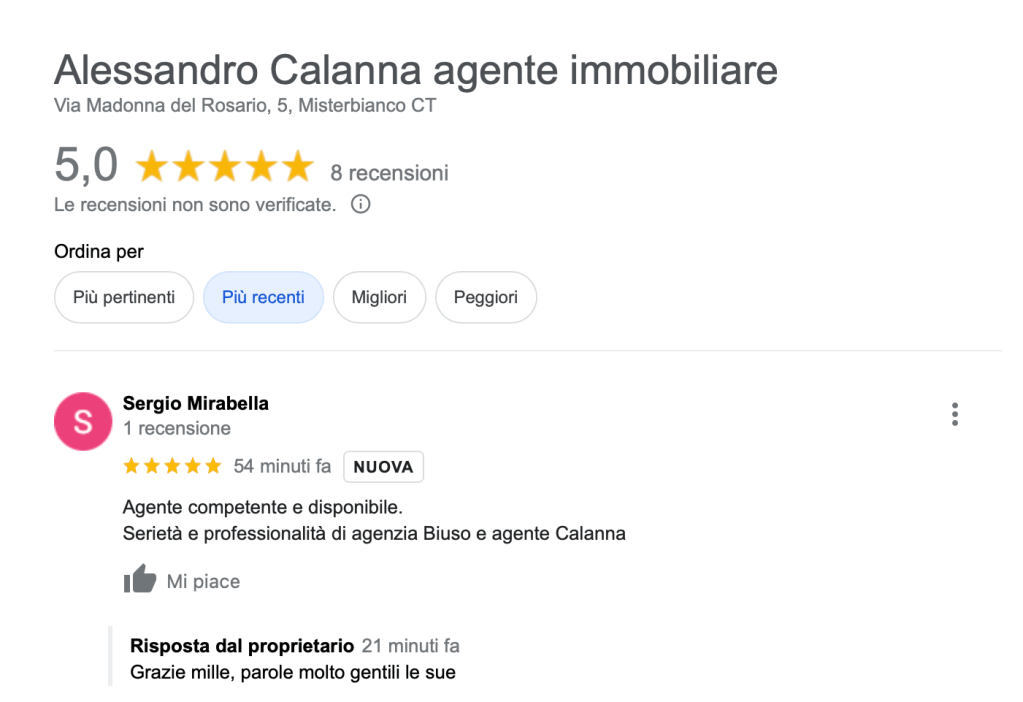The height and width of the screenshot is (702, 1023).
Task: Click the 'Mi piace' label
Action: (x=203, y=581)
